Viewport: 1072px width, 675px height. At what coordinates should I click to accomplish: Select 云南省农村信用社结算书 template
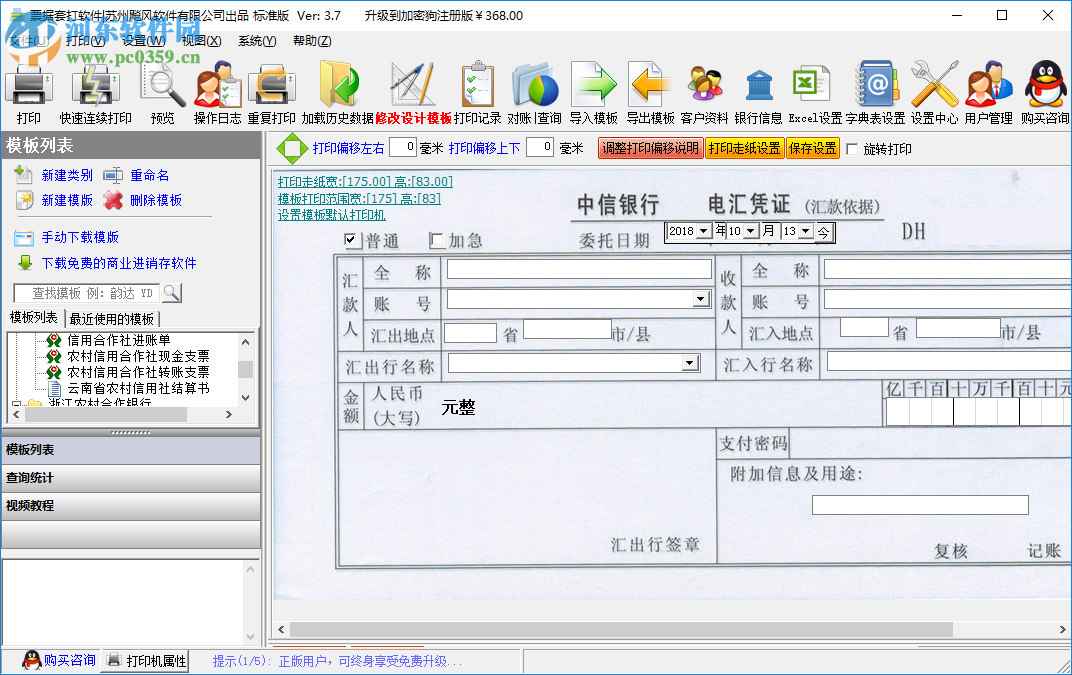click(x=138, y=388)
